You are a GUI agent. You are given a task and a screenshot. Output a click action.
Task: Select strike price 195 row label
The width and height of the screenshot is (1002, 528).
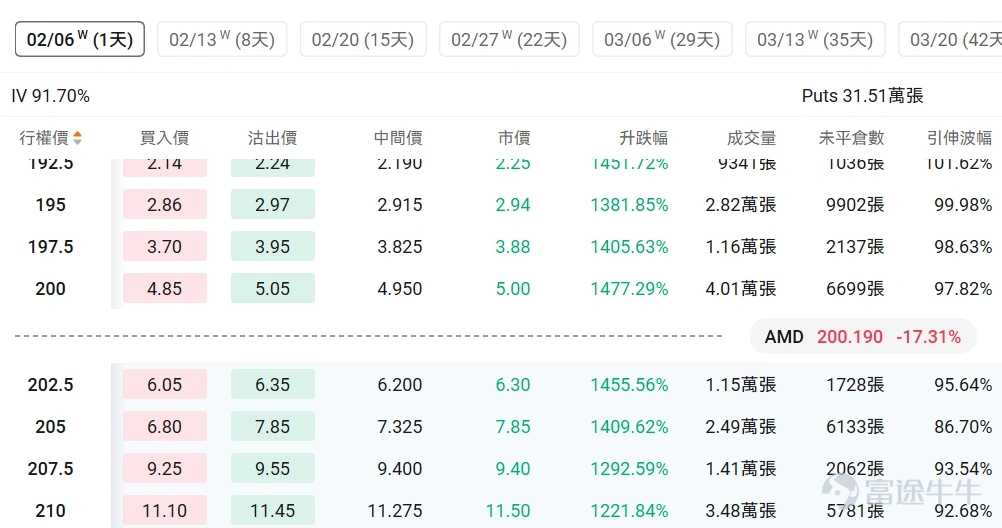[50, 205]
